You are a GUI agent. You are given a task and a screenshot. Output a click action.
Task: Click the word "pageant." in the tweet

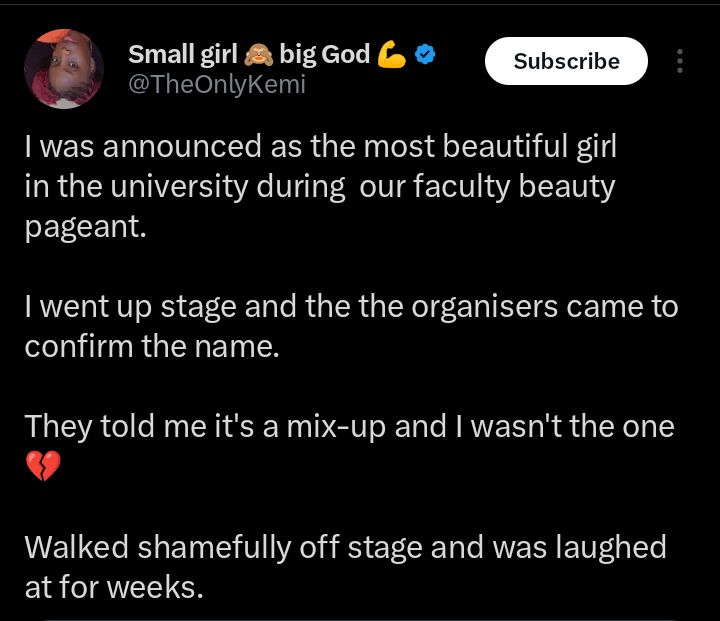(x=86, y=226)
